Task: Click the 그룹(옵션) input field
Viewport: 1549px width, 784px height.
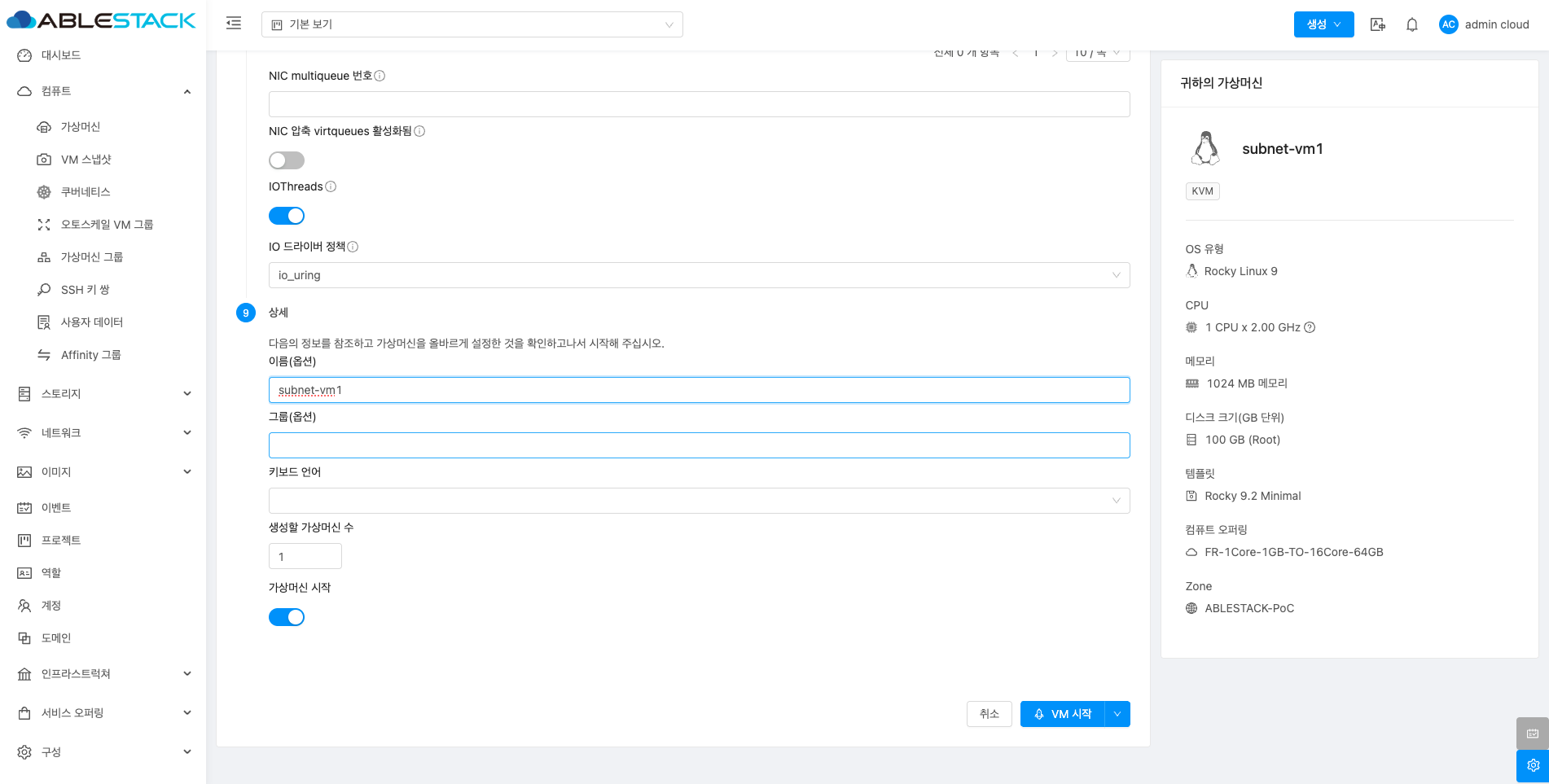Action: [x=699, y=445]
